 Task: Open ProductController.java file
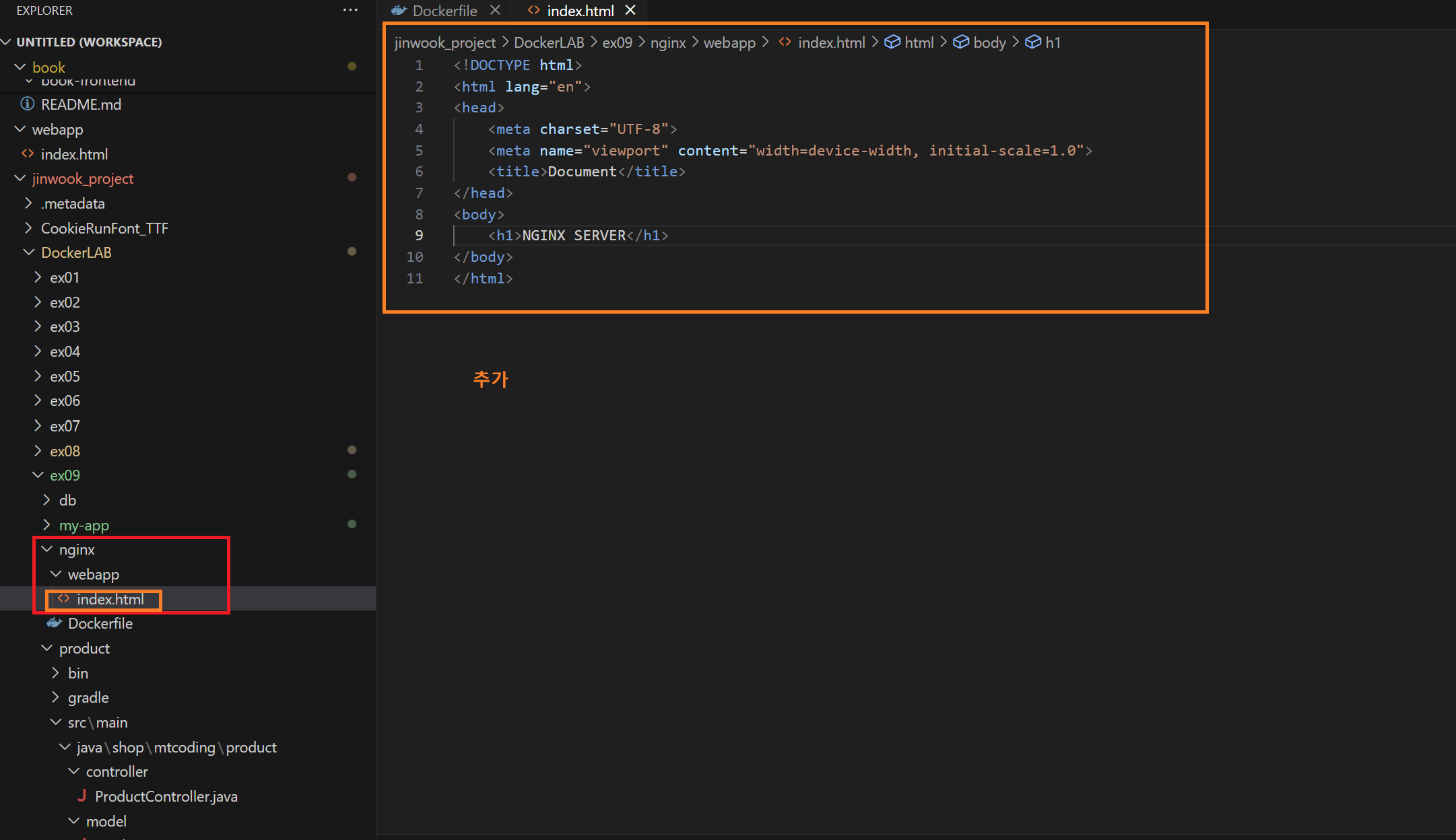coord(166,796)
